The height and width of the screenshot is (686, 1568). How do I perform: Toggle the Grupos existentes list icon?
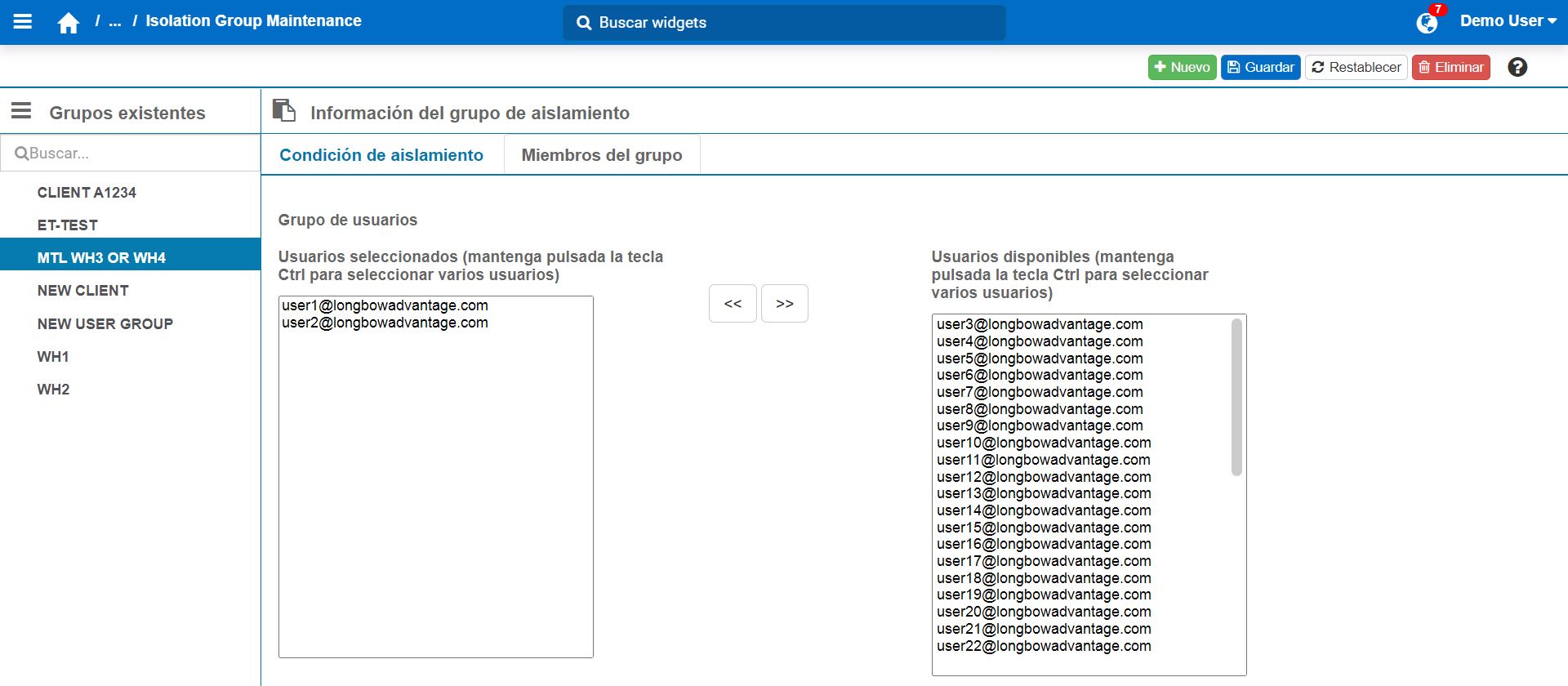pos(21,111)
